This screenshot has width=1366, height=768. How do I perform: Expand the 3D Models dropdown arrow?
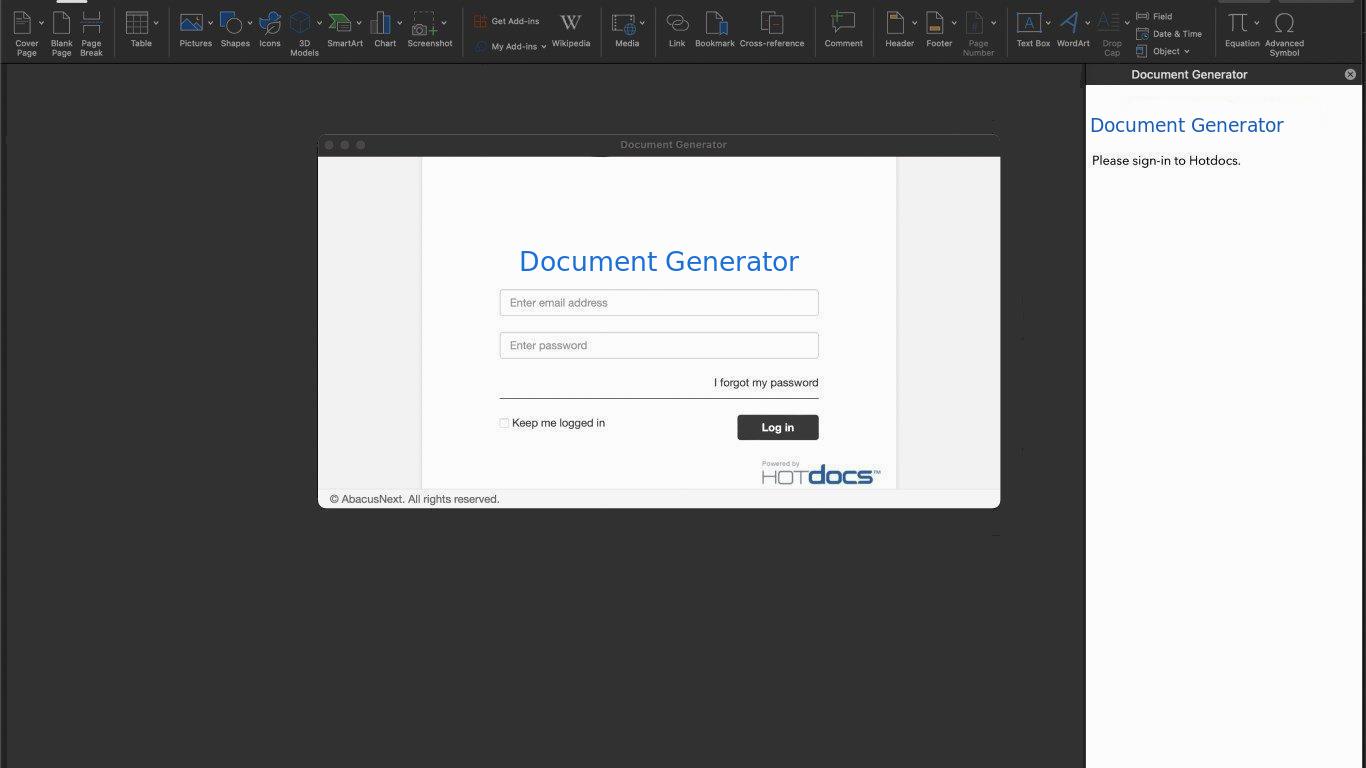(x=319, y=22)
